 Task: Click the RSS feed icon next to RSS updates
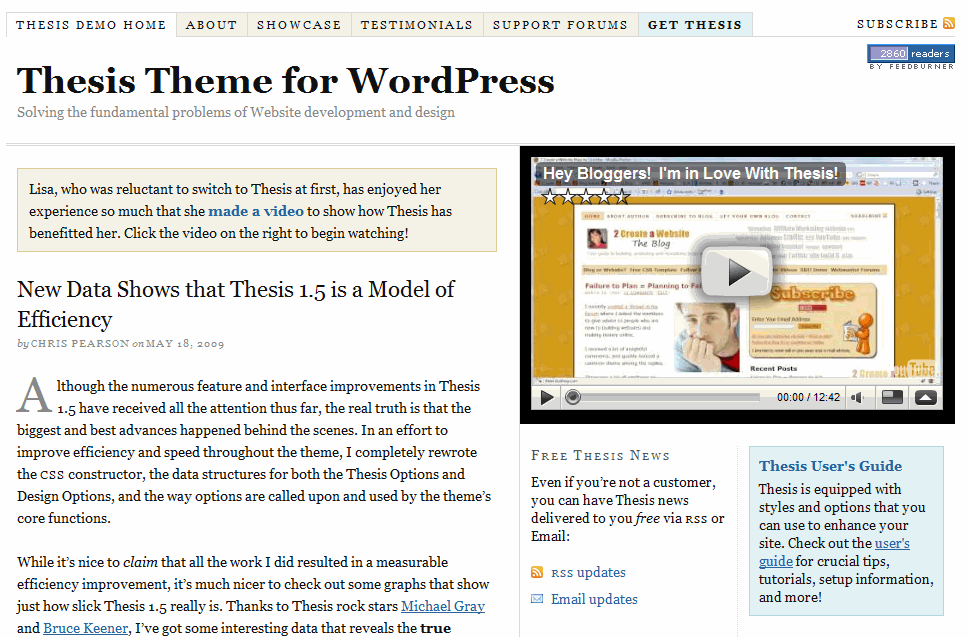(x=537, y=572)
